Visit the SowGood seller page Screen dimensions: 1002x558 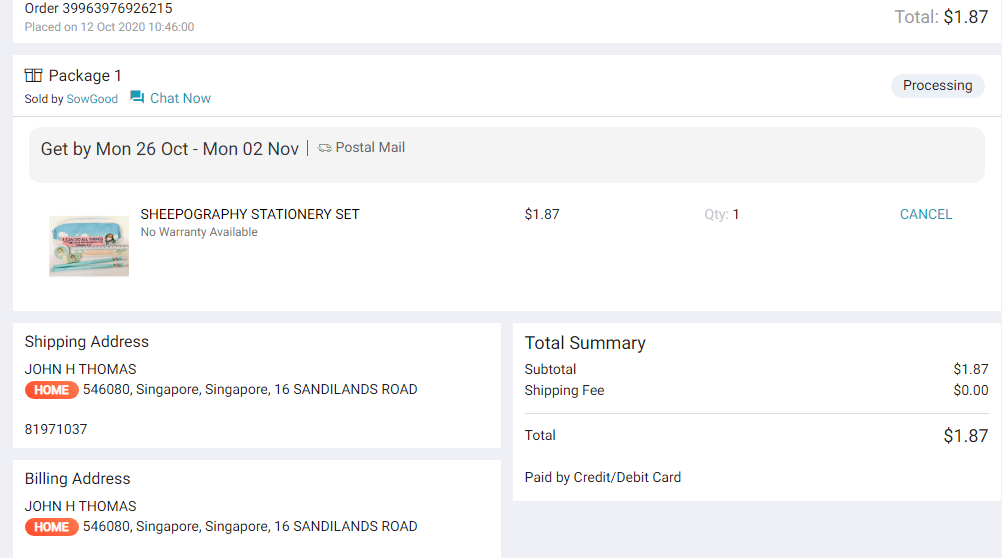pos(92,99)
